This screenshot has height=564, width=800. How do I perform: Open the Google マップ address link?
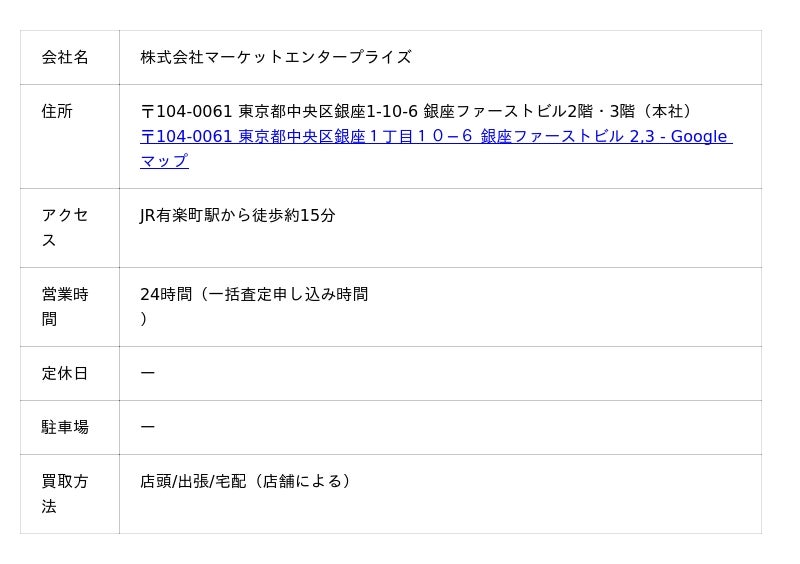pos(435,137)
